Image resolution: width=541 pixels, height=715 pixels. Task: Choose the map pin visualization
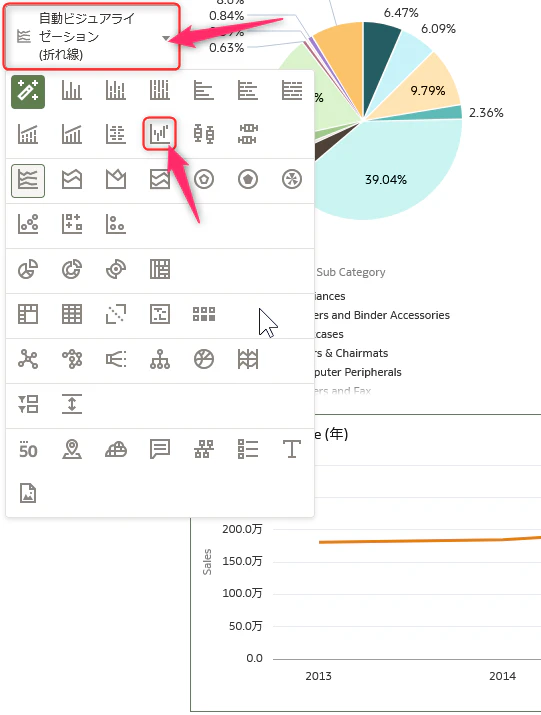(x=72, y=450)
